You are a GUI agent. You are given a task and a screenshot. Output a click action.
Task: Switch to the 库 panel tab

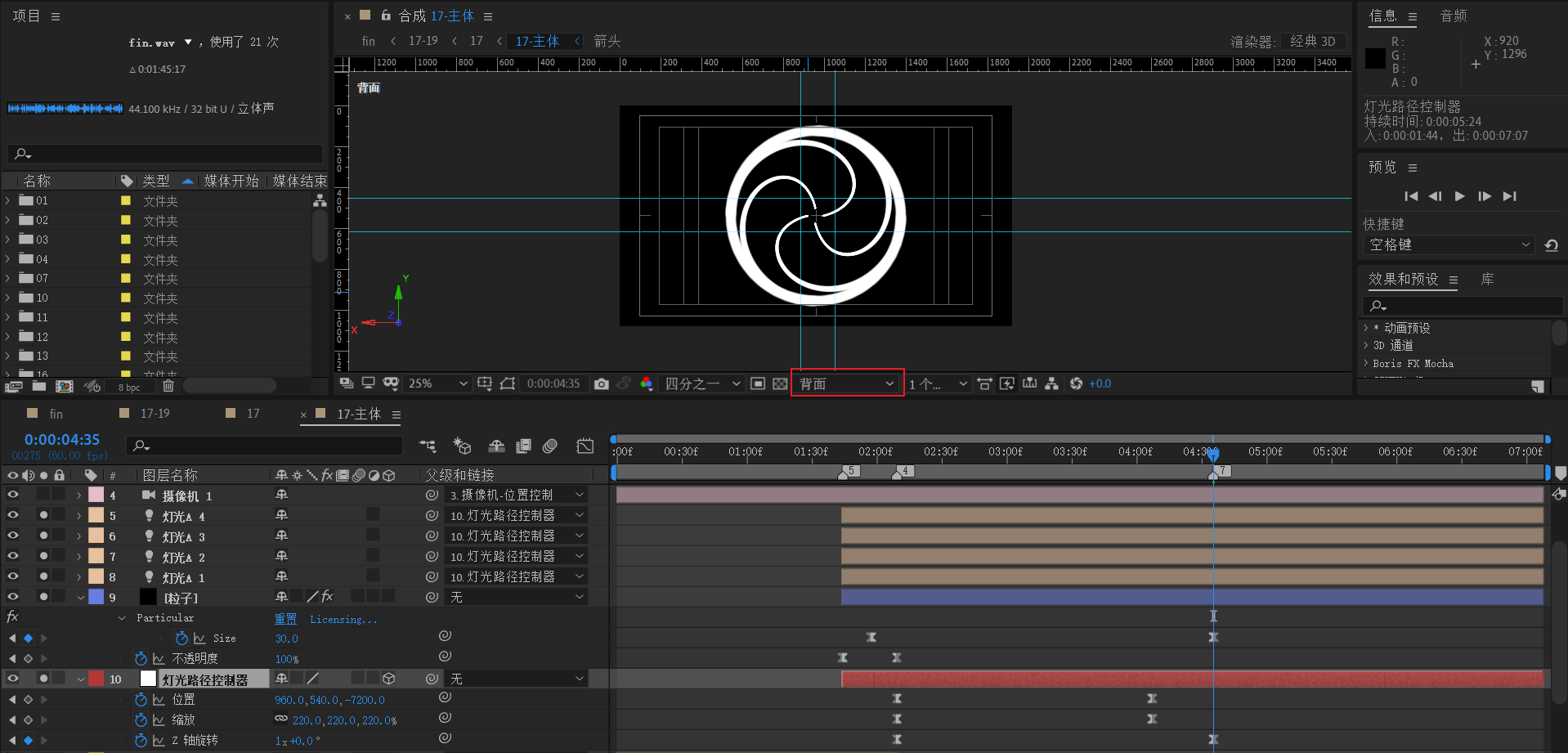pos(1487,280)
